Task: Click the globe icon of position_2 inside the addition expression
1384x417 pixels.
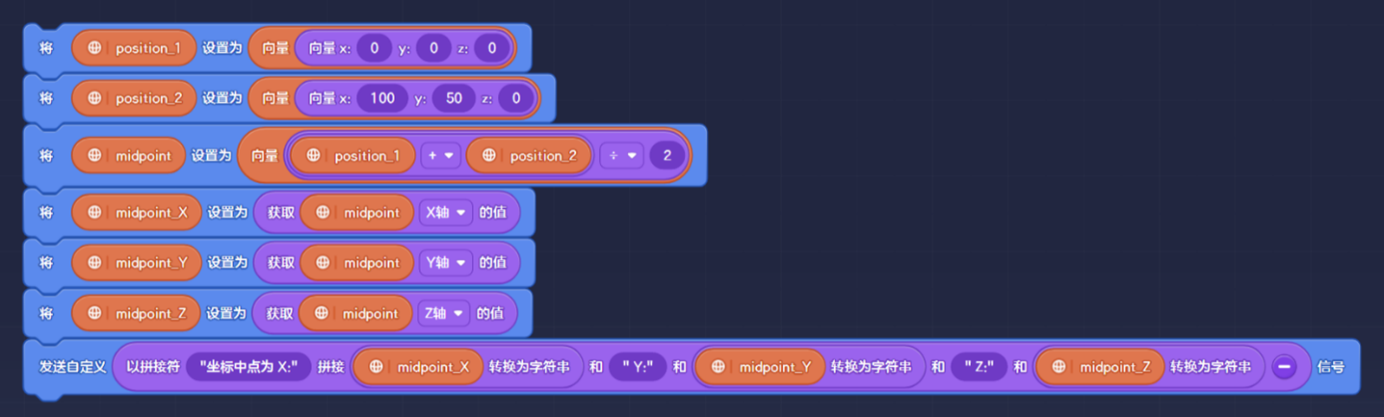Action: click(489, 156)
